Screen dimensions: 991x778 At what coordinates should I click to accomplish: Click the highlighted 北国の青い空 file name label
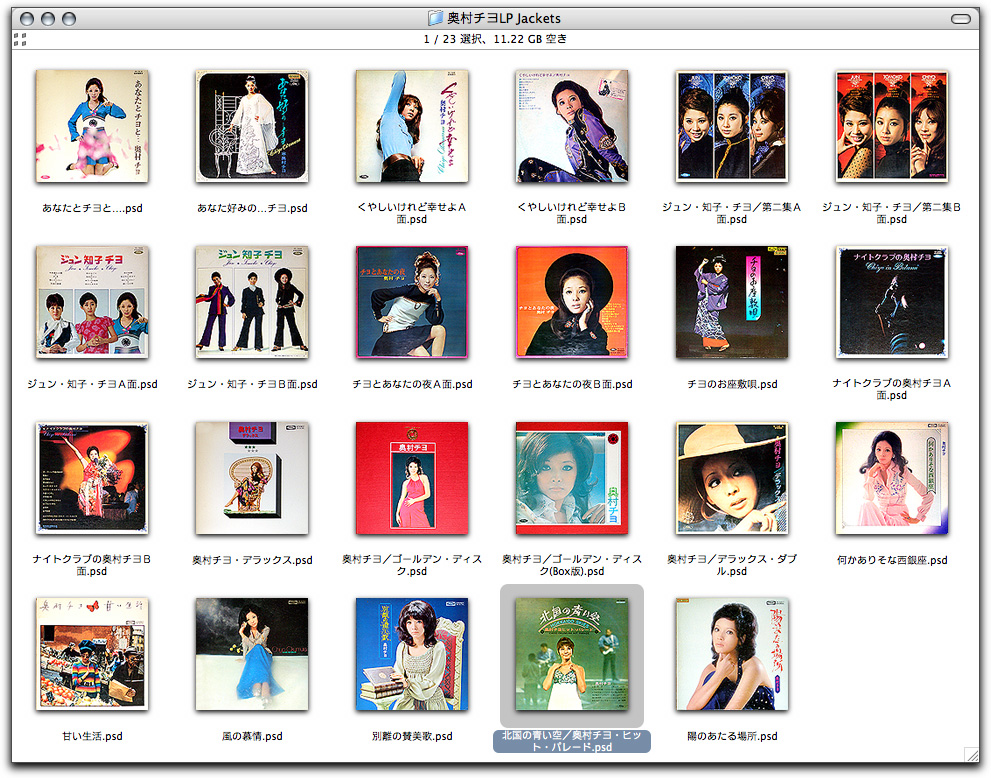point(572,741)
